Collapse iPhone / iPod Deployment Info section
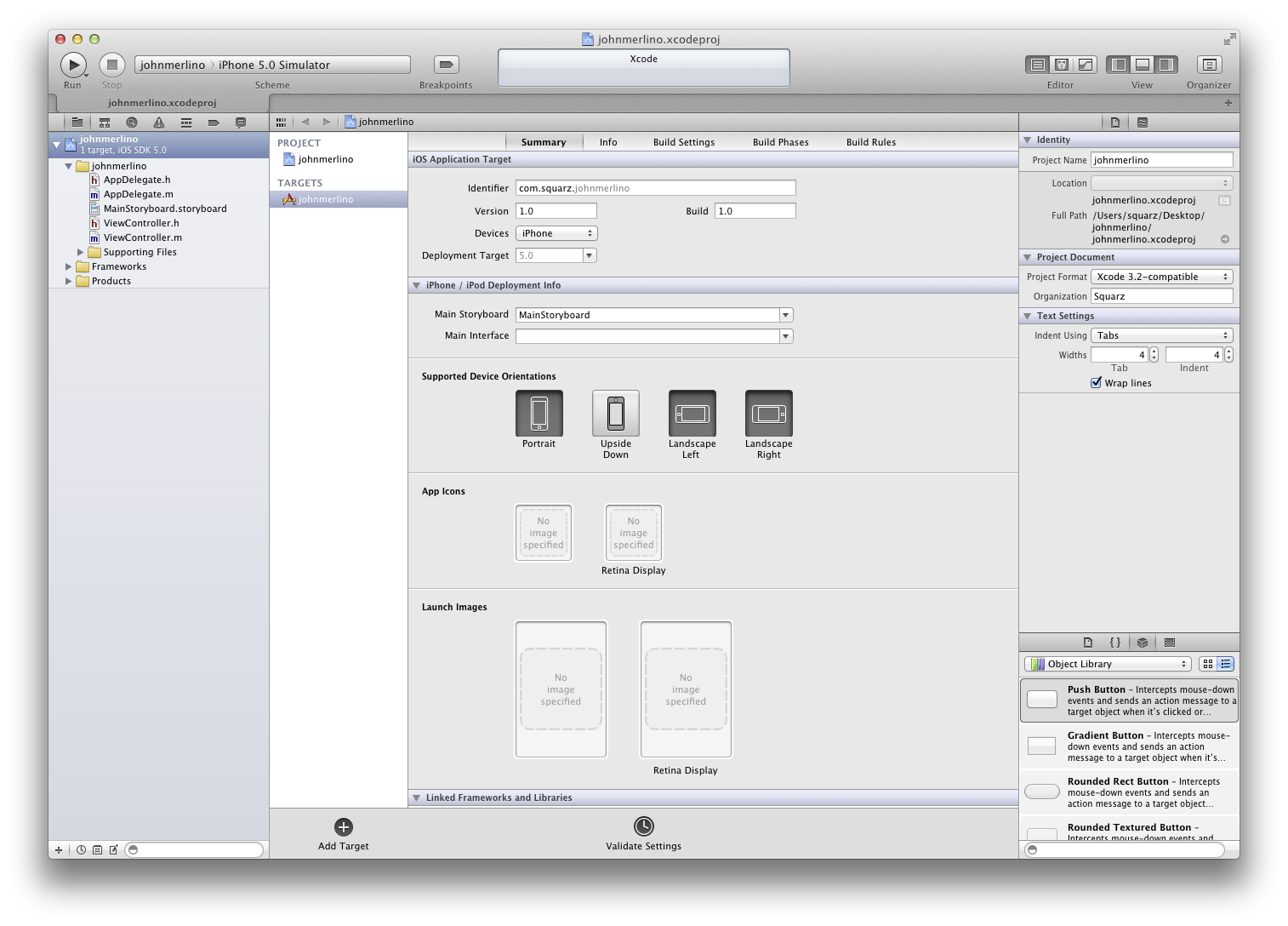The image size is (1288, 926). (x=417, y=285)
